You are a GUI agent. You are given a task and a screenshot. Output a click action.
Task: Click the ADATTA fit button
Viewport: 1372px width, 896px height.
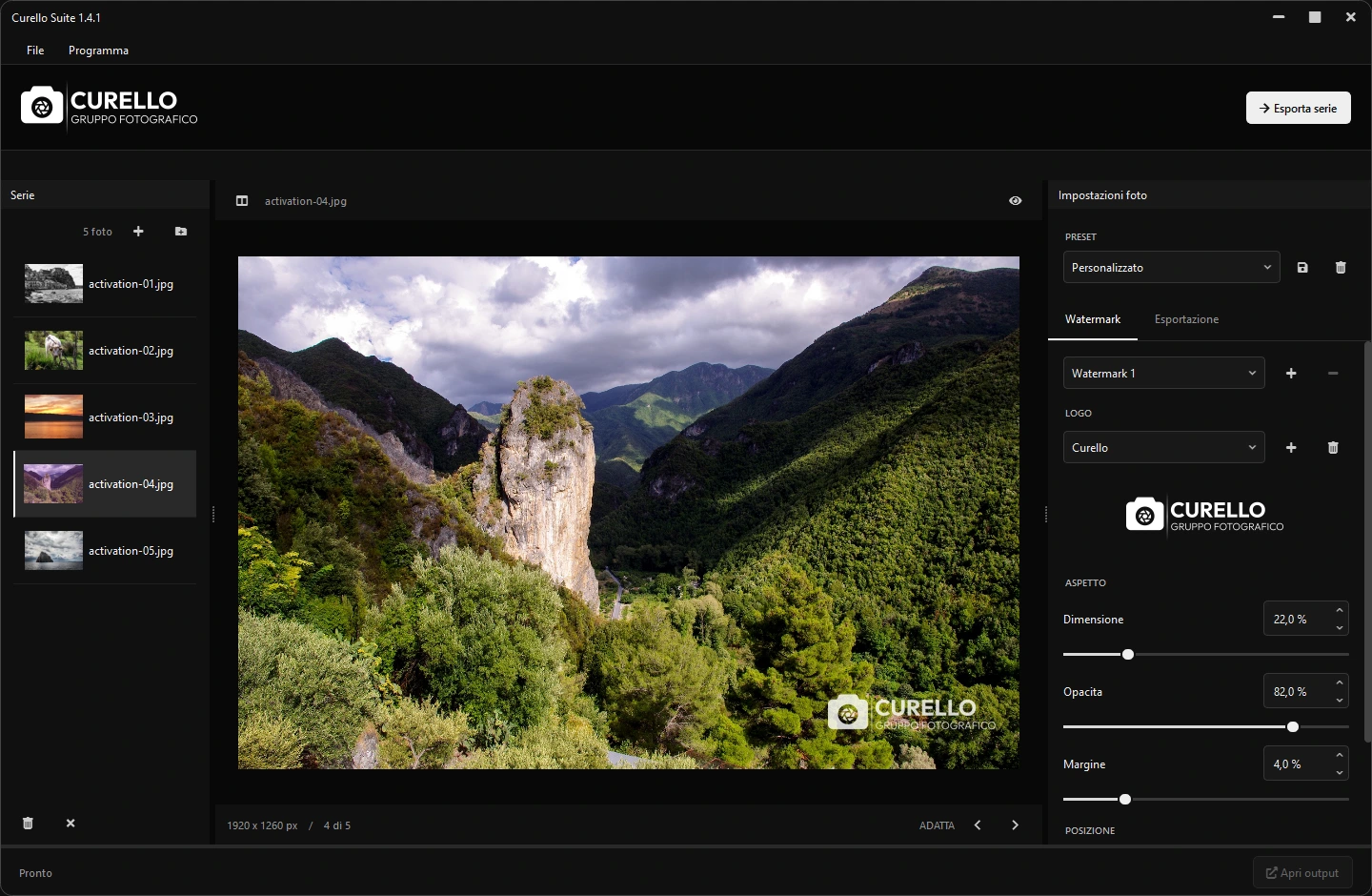coord(937,825)
